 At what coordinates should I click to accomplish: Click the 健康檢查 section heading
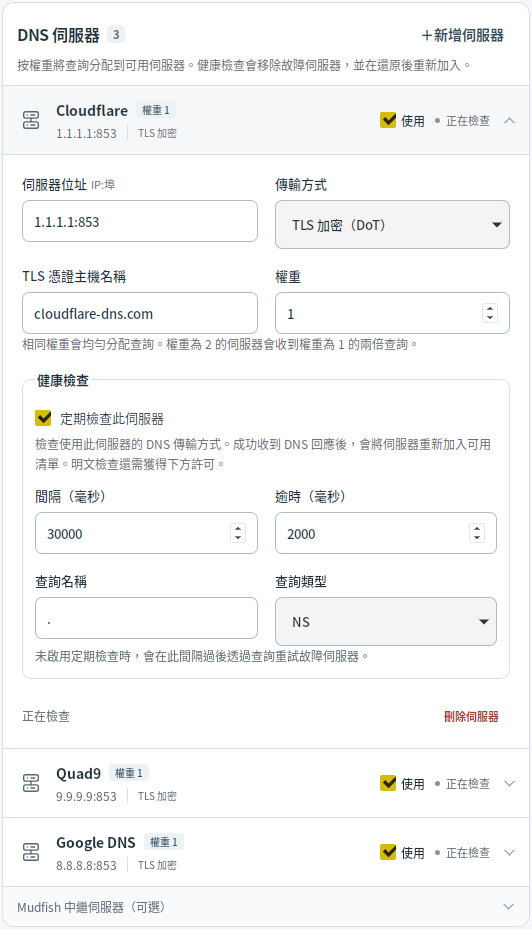(x=63, y=380)
